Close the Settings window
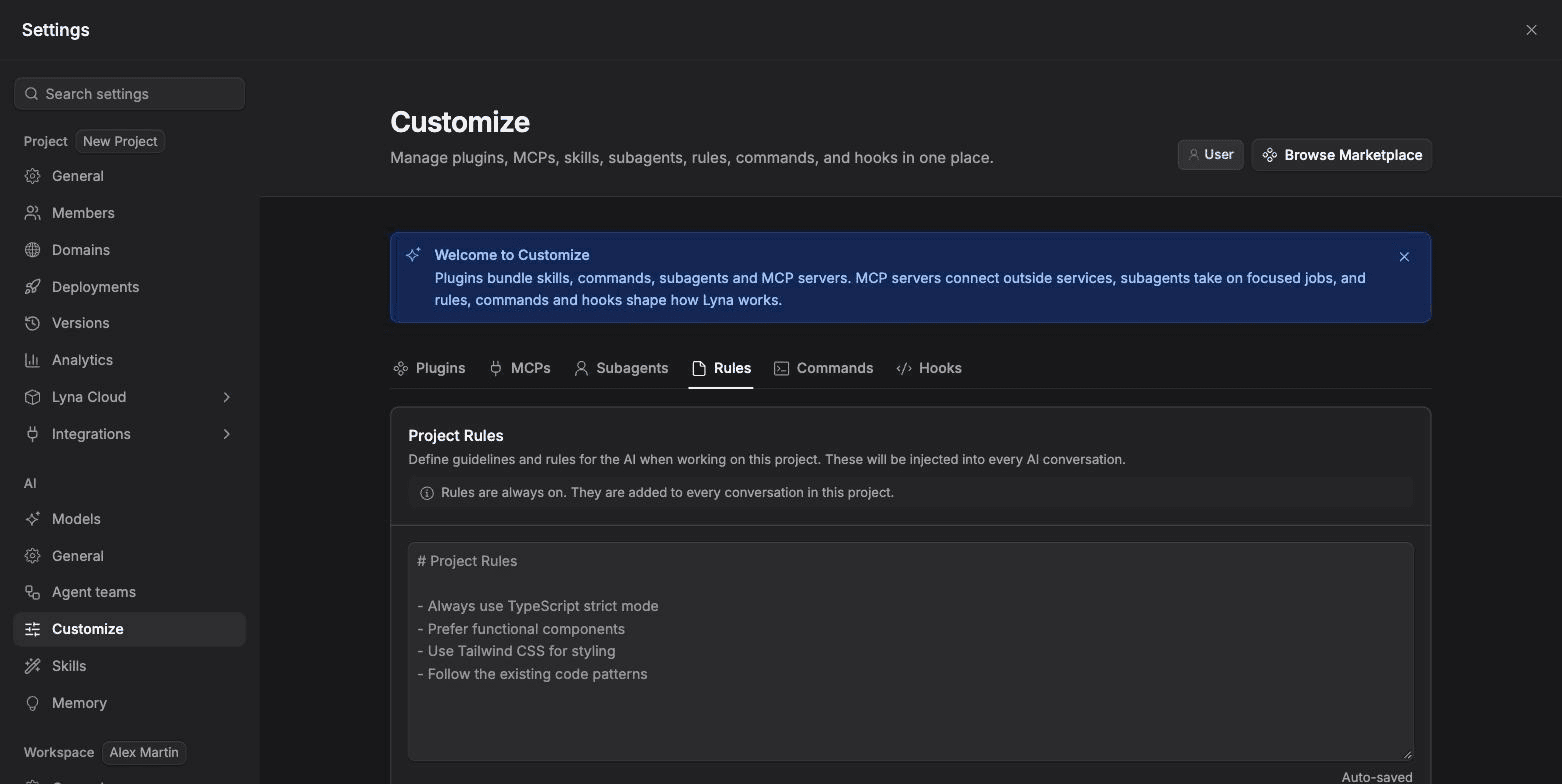The image size is (1562, 784). point(1531,30)
